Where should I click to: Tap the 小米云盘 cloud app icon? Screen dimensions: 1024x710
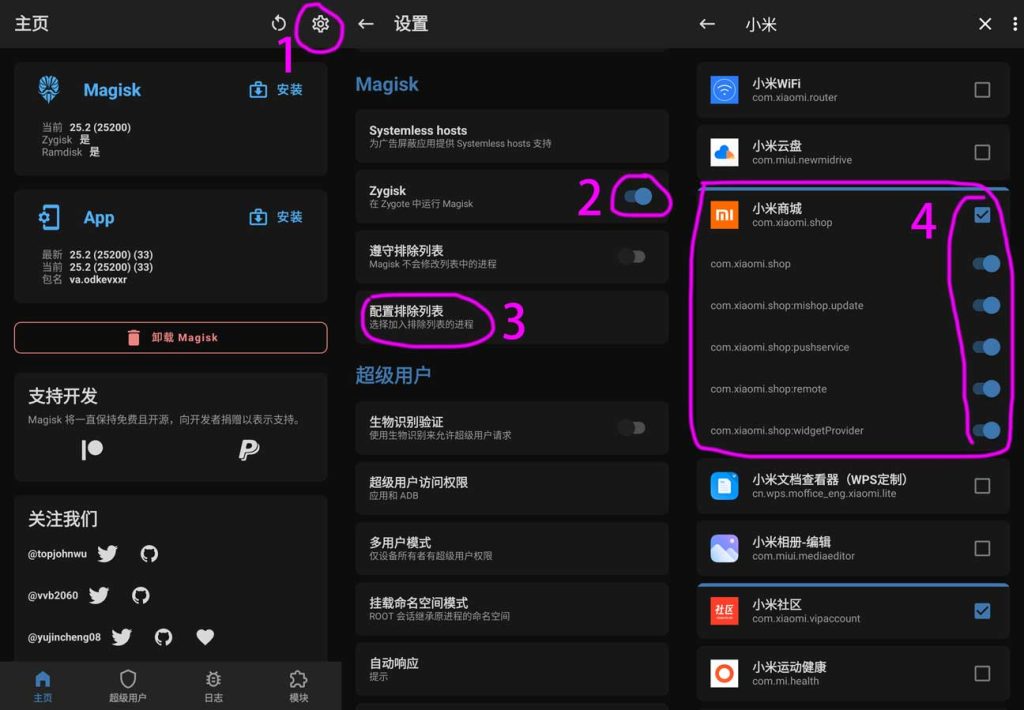click(724, 152)
